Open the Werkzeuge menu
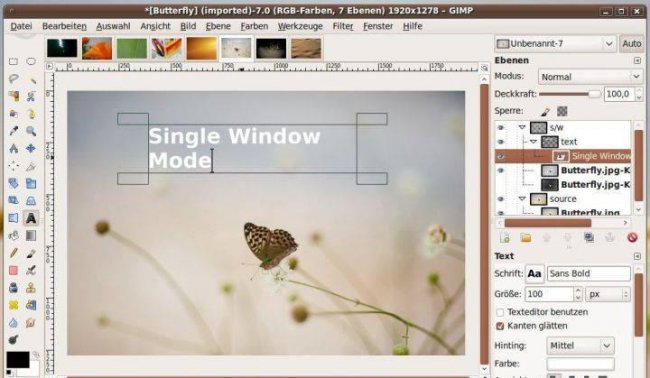Viewport: 650px width, 378px height. [x=300, y=26]
